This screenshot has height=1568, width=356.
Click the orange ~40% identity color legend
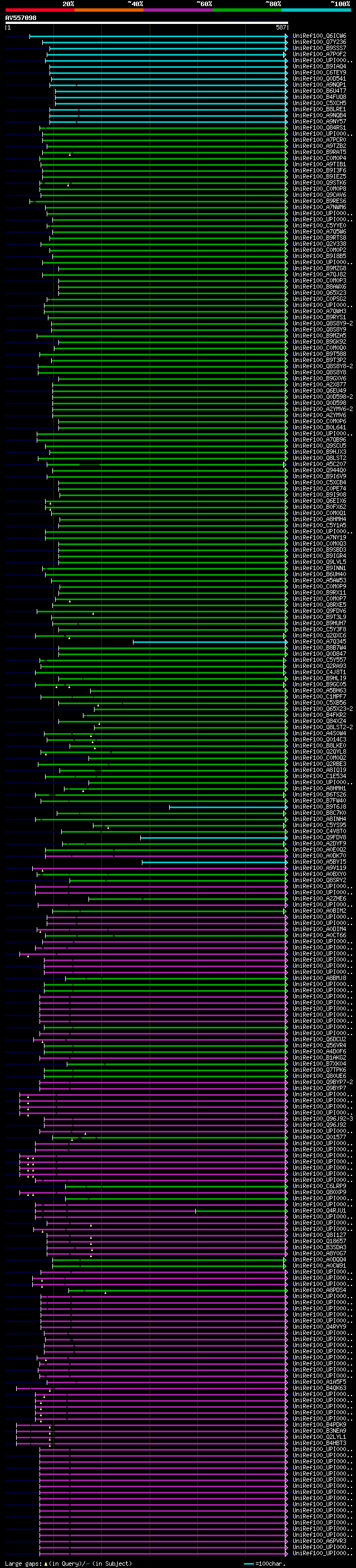point(109,10)
